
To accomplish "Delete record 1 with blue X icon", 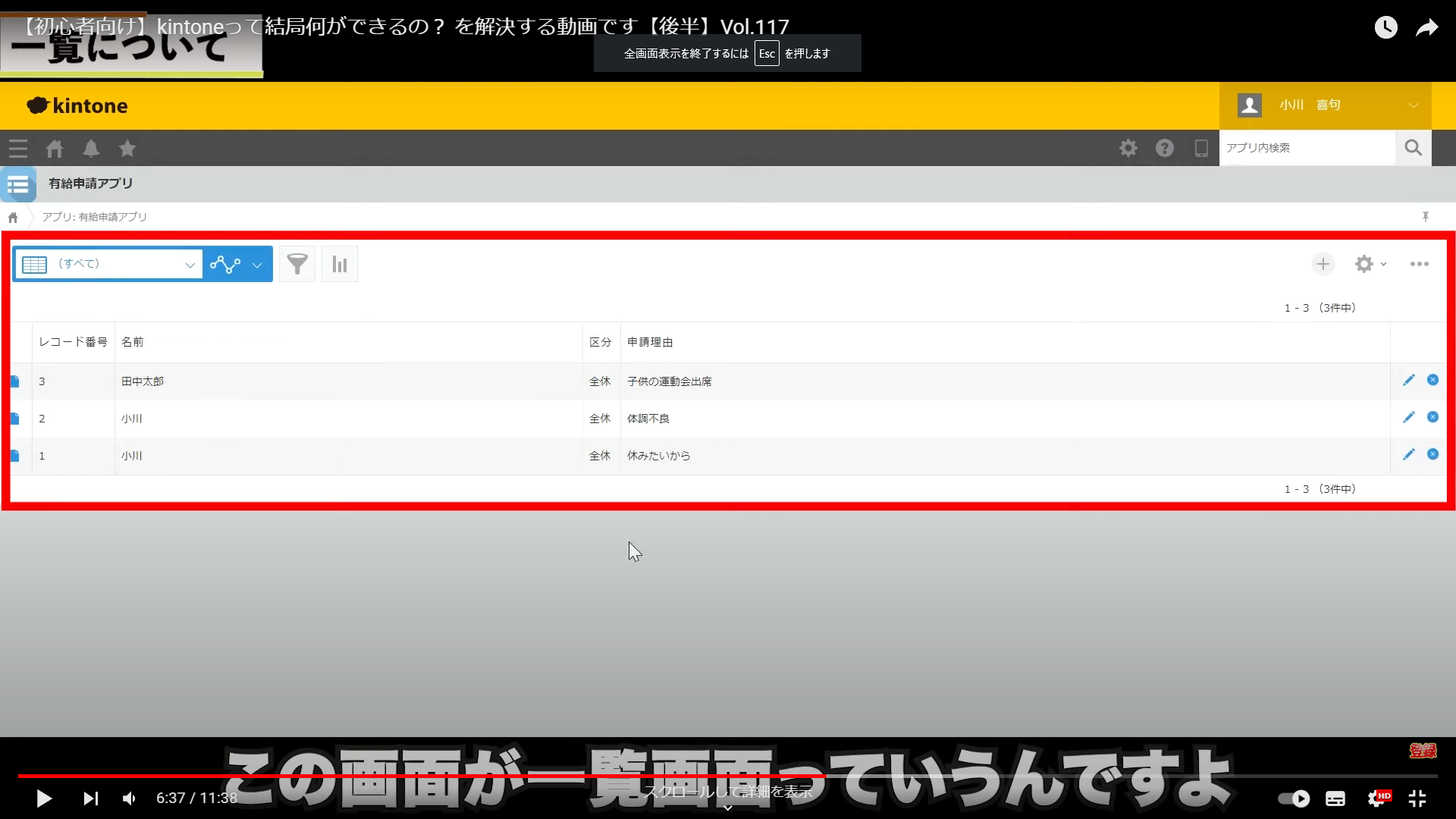I will coord(1432,454).
